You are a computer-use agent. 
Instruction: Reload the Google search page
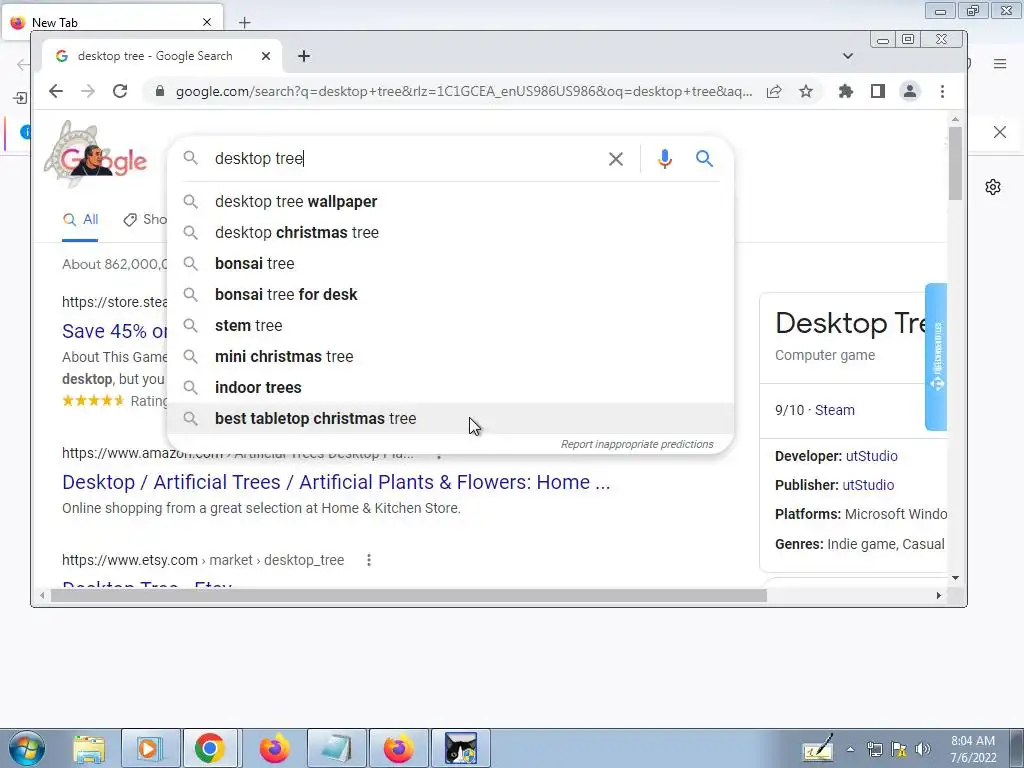[120, 91]
